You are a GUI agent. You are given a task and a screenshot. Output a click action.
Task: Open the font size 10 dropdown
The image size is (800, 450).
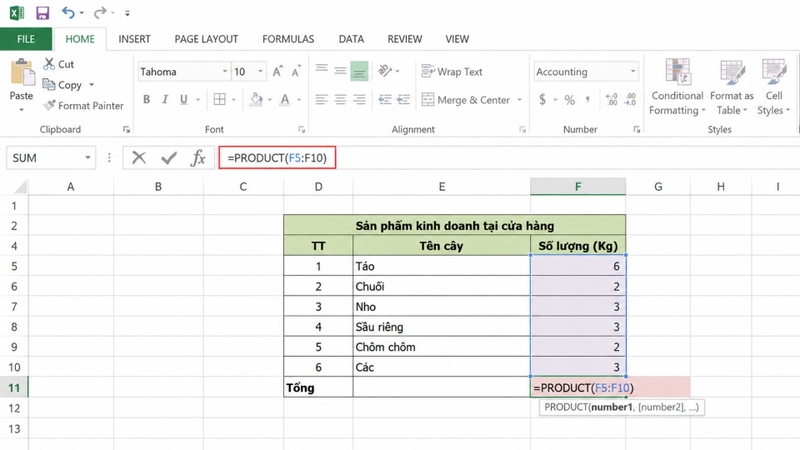(x=260, y=71)
